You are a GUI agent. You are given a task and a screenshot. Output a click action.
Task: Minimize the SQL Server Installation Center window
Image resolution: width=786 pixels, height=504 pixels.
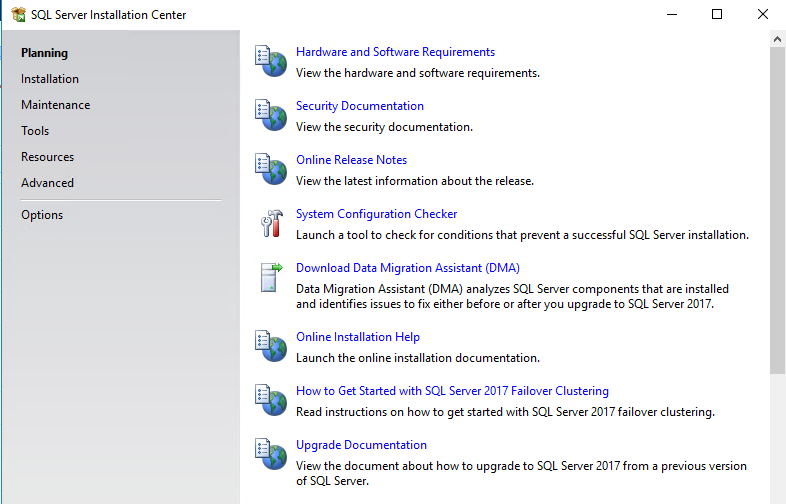[x=672, y=14]
